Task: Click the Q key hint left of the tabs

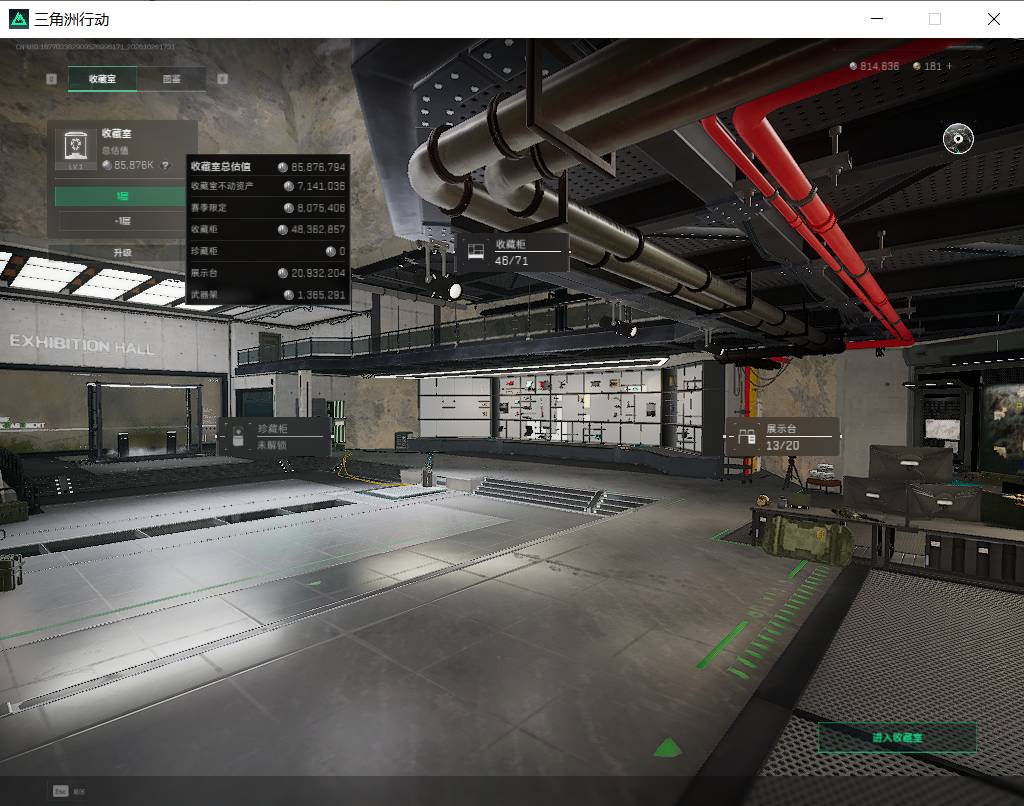Action: point(52,79)
